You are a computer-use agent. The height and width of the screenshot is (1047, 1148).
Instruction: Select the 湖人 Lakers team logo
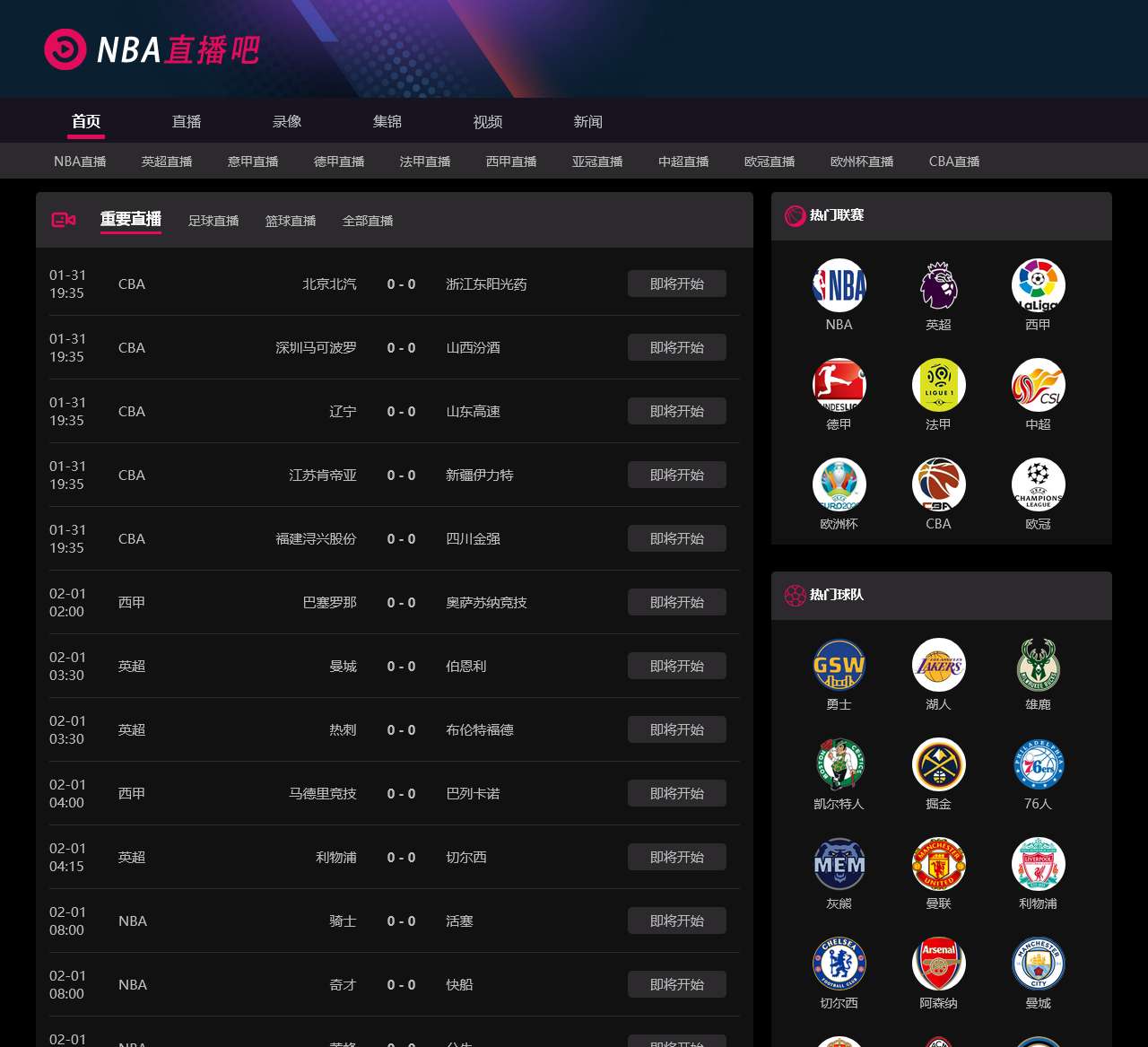[938, 665]
